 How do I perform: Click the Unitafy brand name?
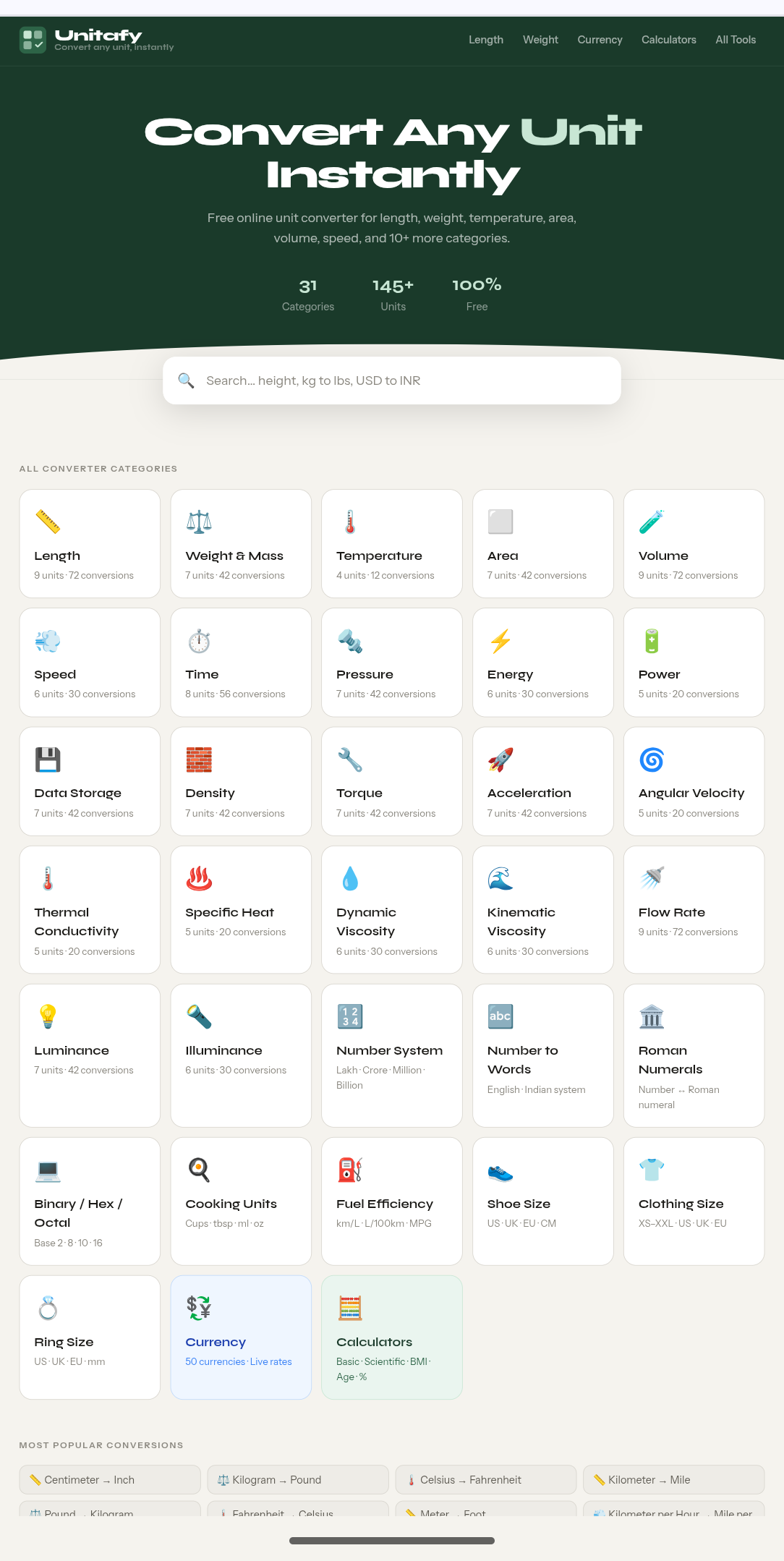click(98, 35)
